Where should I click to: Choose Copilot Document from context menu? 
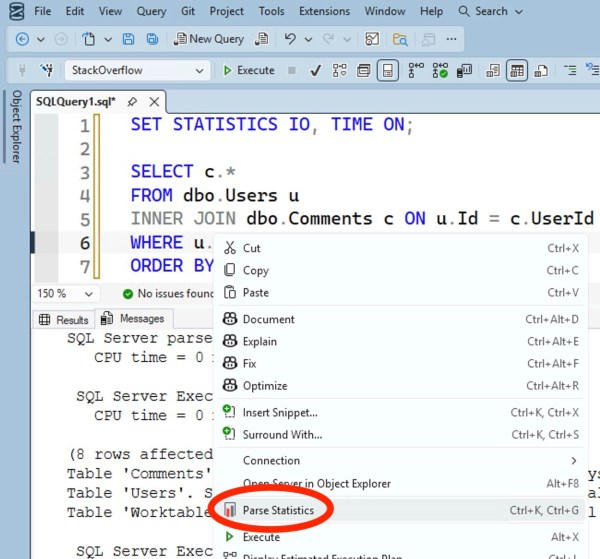[401, 319]
